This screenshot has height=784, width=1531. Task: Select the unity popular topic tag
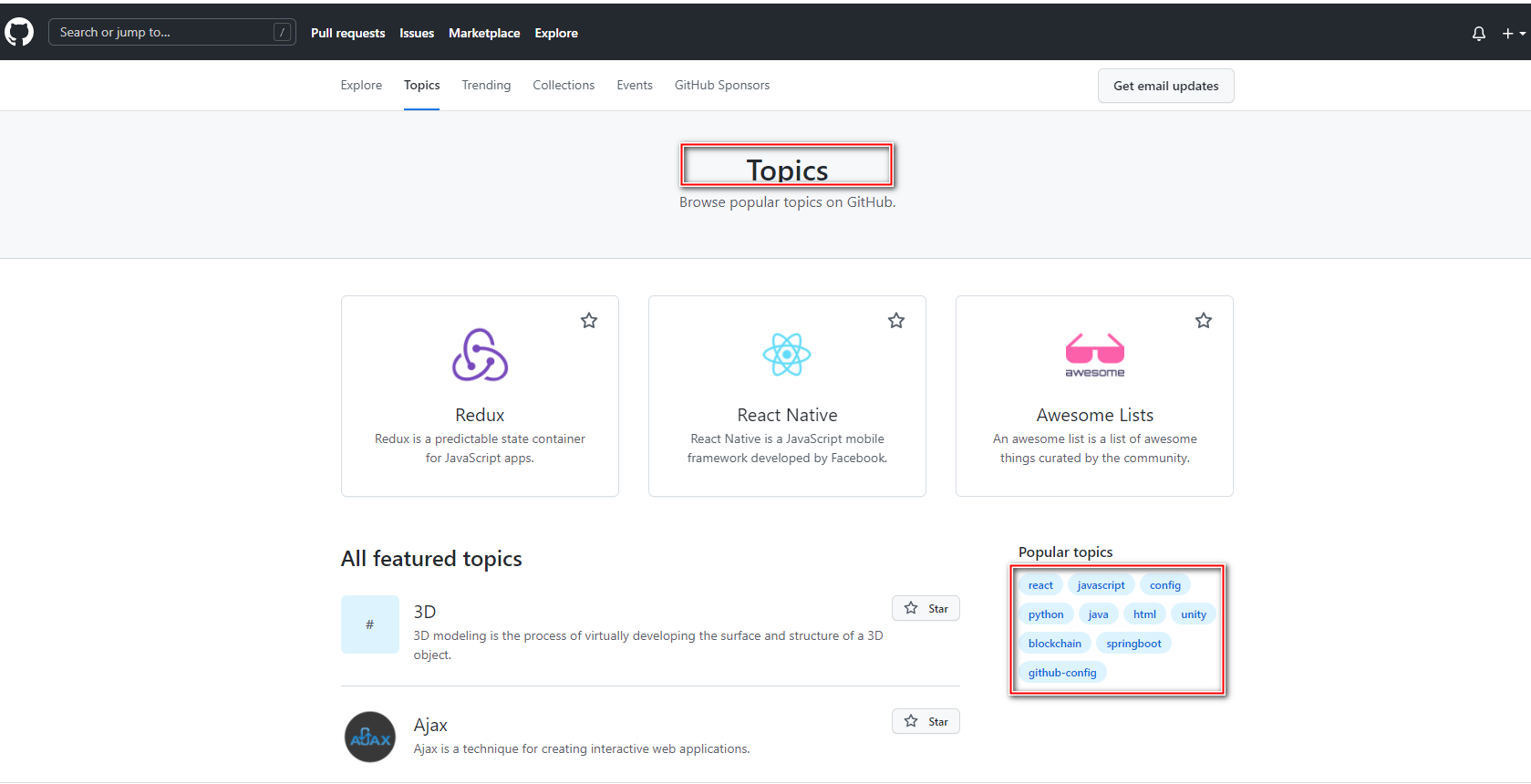pyautogui.click(x=1194, y=614)
